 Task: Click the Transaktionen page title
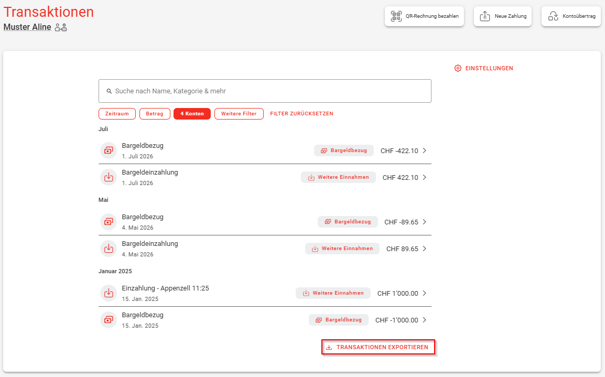click(49, 12)
